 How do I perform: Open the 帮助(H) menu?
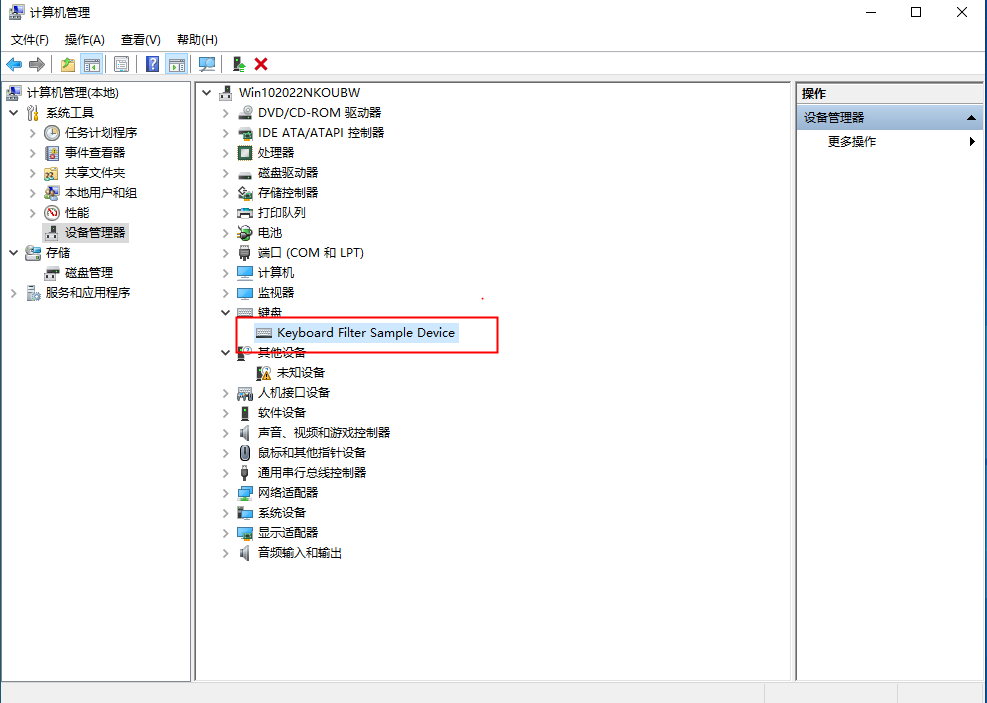[197, 40]
